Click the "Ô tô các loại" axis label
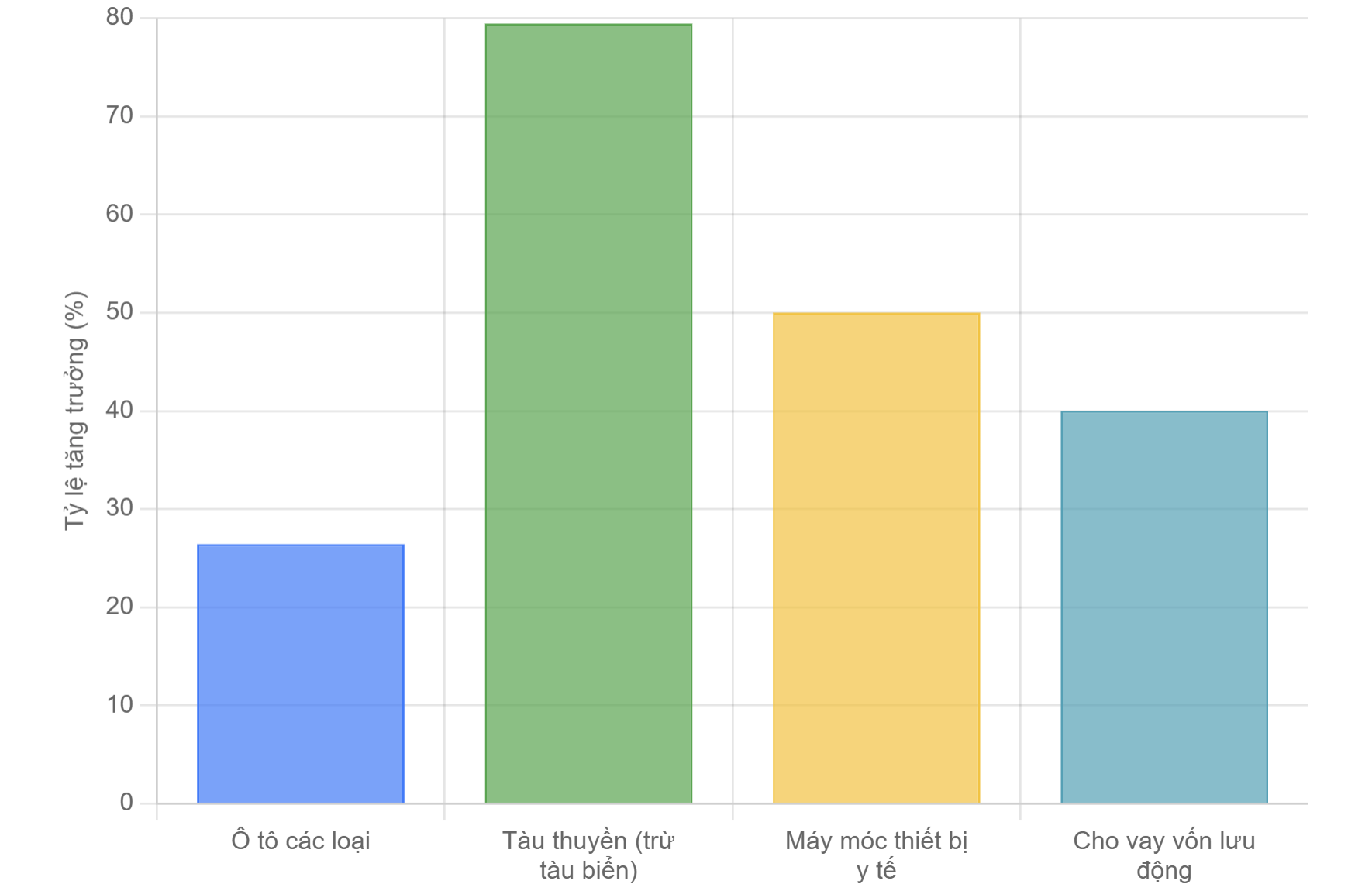This screenshot has width=1372, height=891. point(301,841)
